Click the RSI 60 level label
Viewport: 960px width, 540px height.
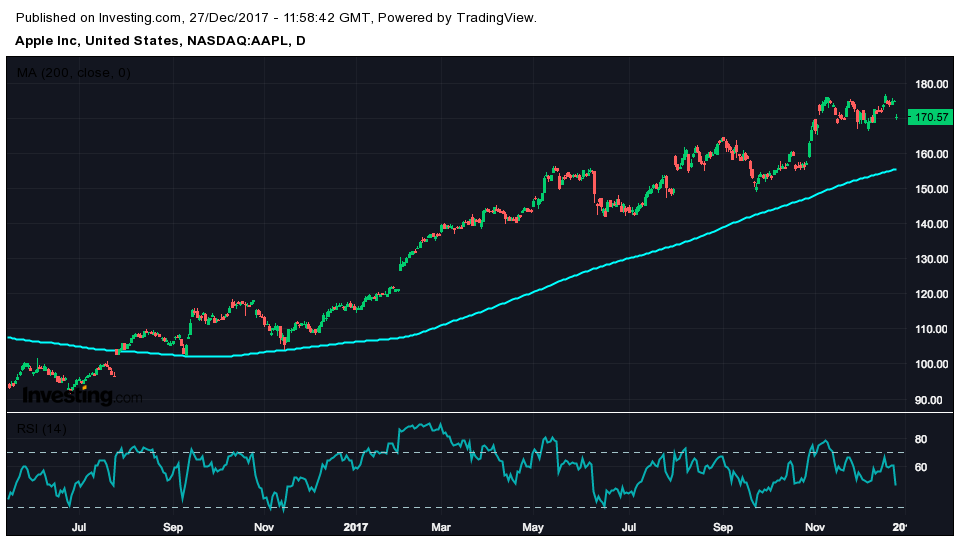click(x=921, y=467)
